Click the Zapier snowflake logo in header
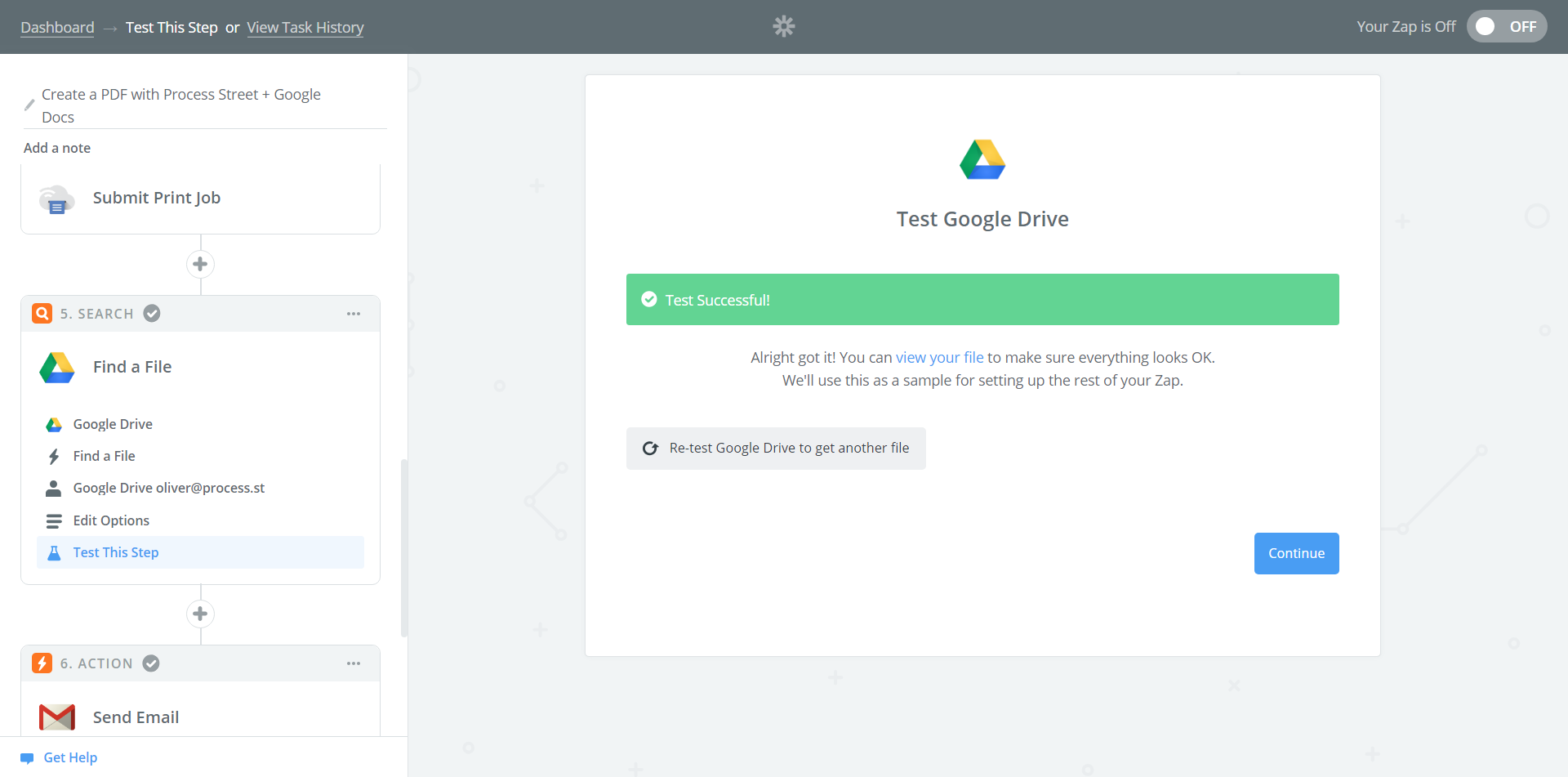This screenshot has height=777, width=1568. pos(784,27)
